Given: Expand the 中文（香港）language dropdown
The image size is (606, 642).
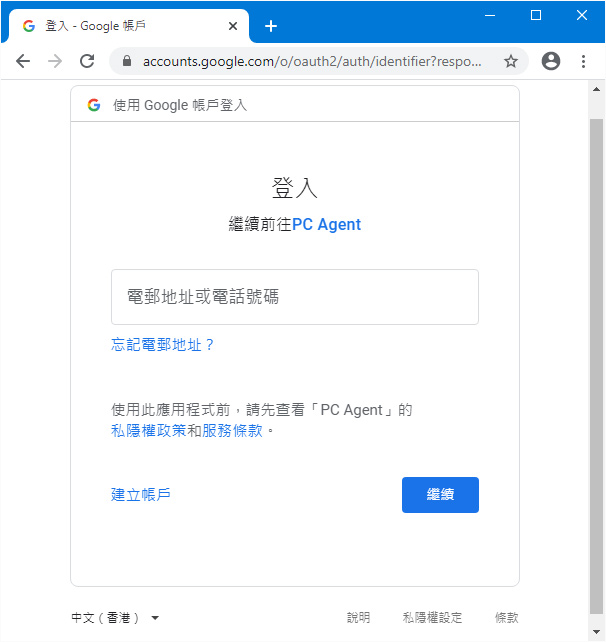Looking at the screenshot, I should [115, 617].
